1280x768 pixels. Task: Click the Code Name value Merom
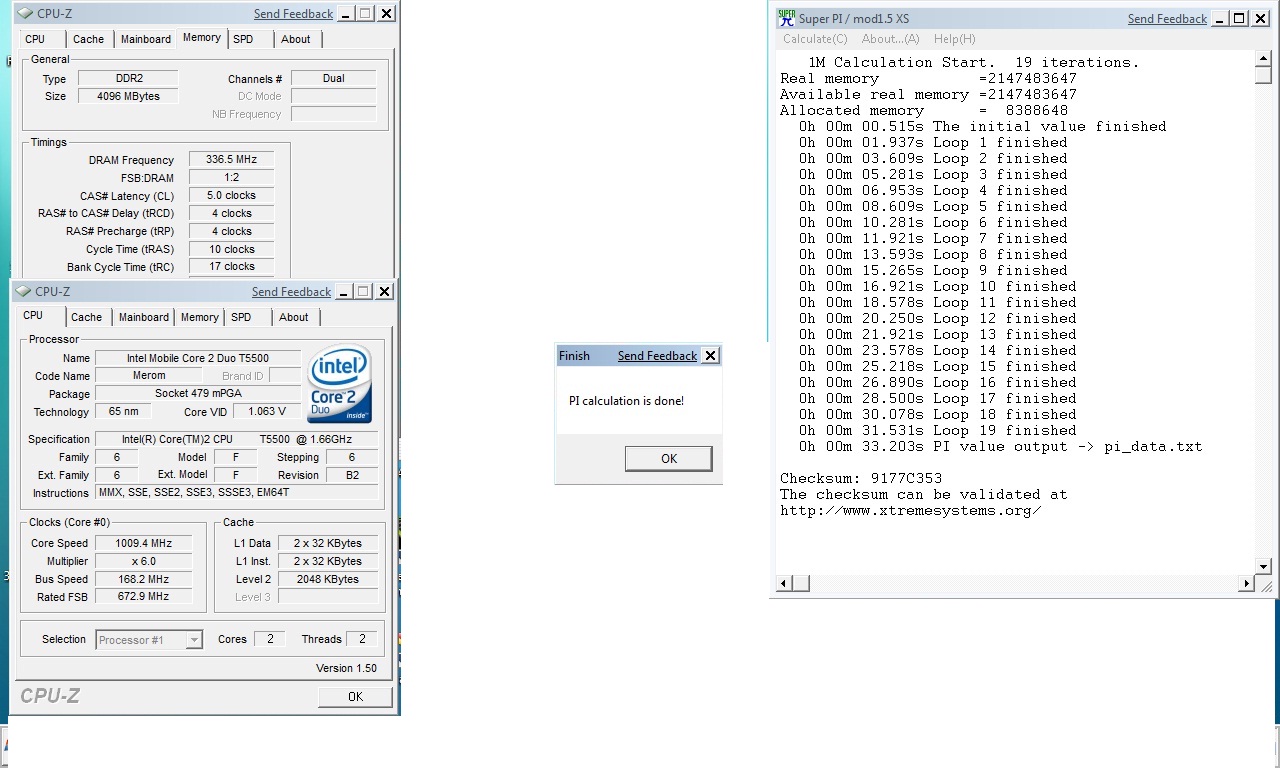(148, 376)
